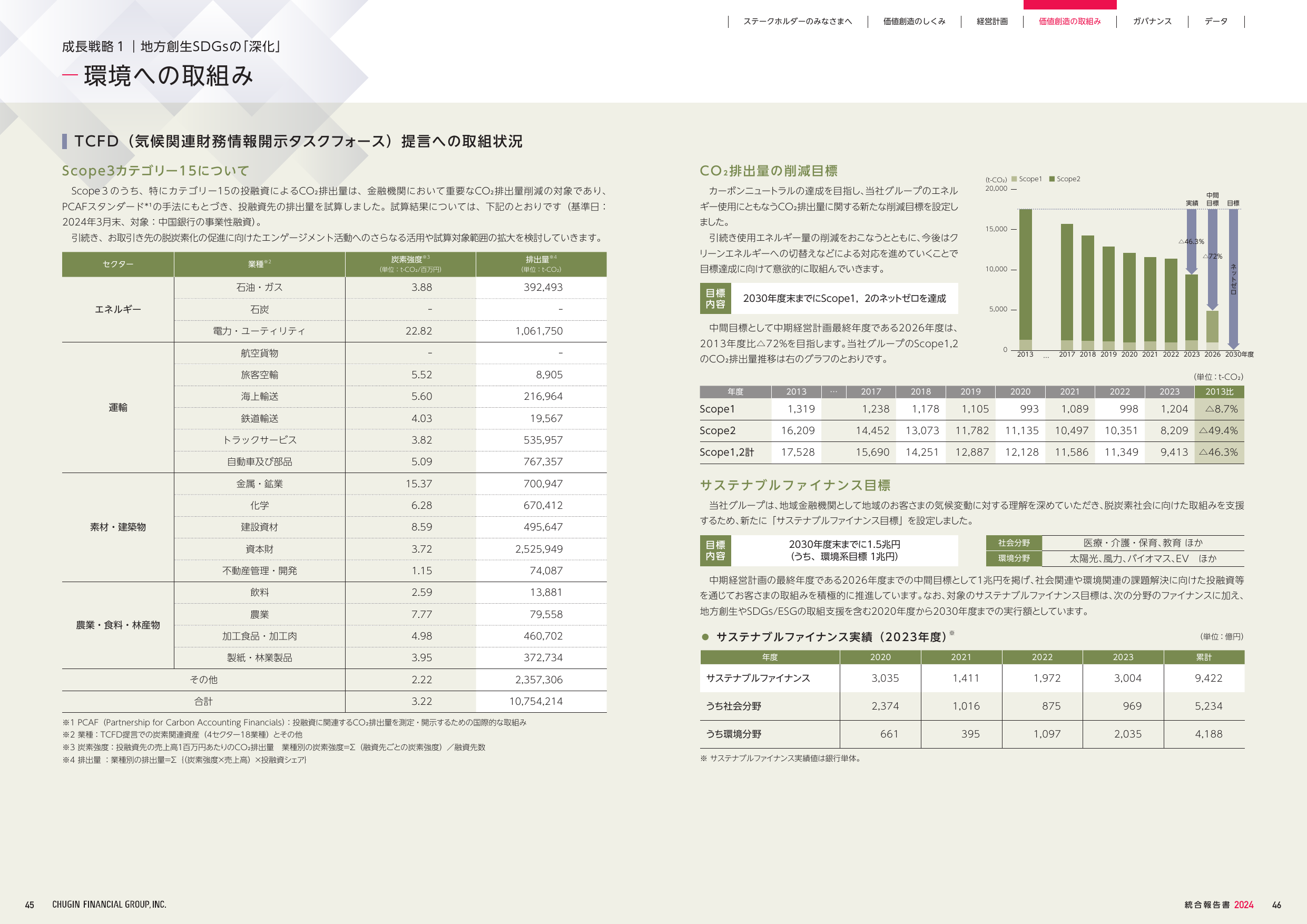Click the 資本財 emission value 2,525,949
1307x924 pixels.
538,549
